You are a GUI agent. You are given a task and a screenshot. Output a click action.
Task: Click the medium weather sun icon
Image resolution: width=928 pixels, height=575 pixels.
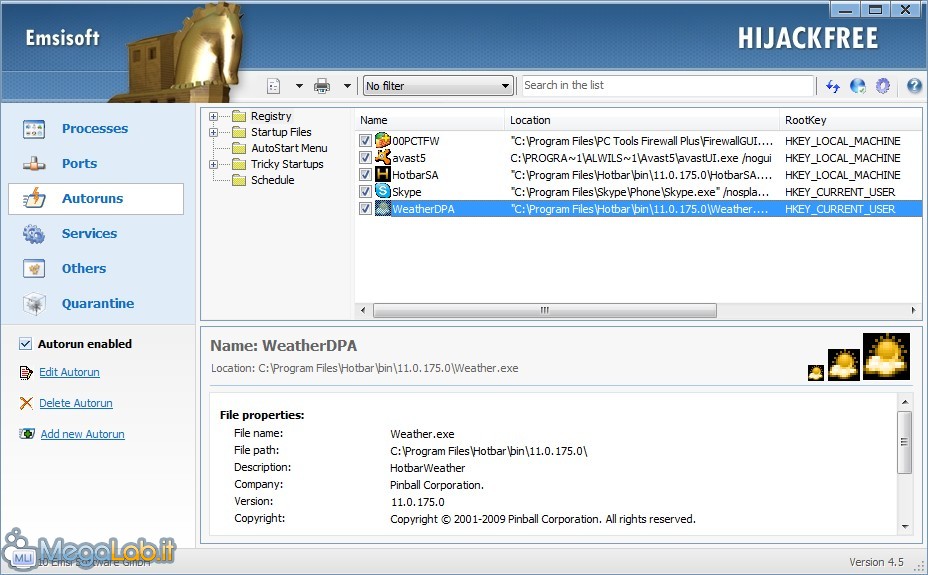click(x=843, y=364)
